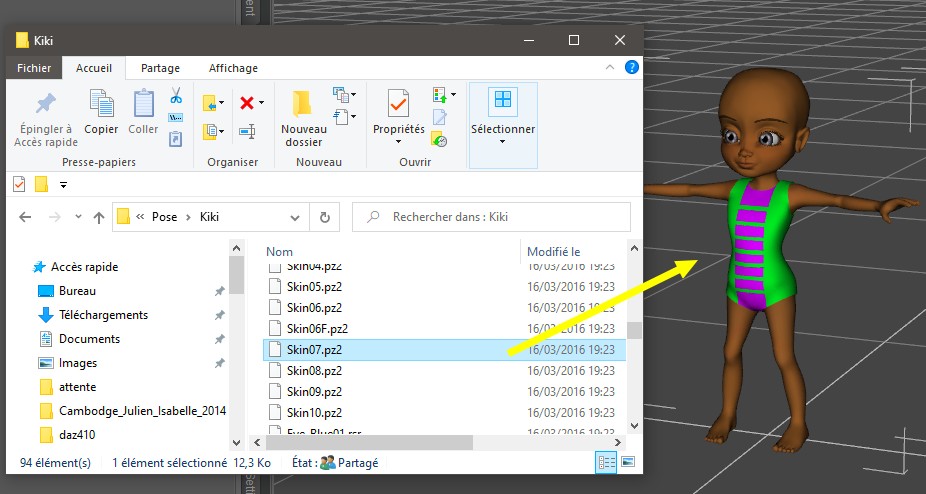The height and width of the screenshot is (494, 926).
Task: Click the Open icon in Ouvrir group
Action: pos(439,95)
